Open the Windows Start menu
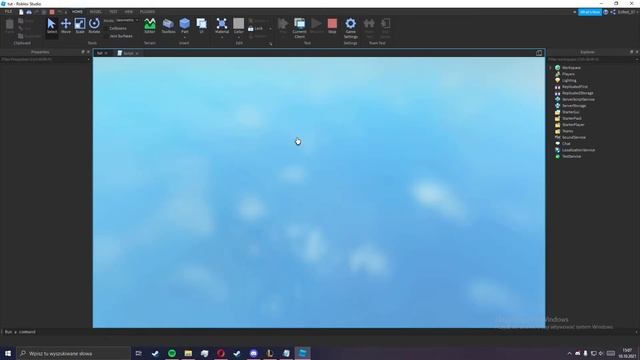Screen dimensions: 640x360 tap(8, 353)
